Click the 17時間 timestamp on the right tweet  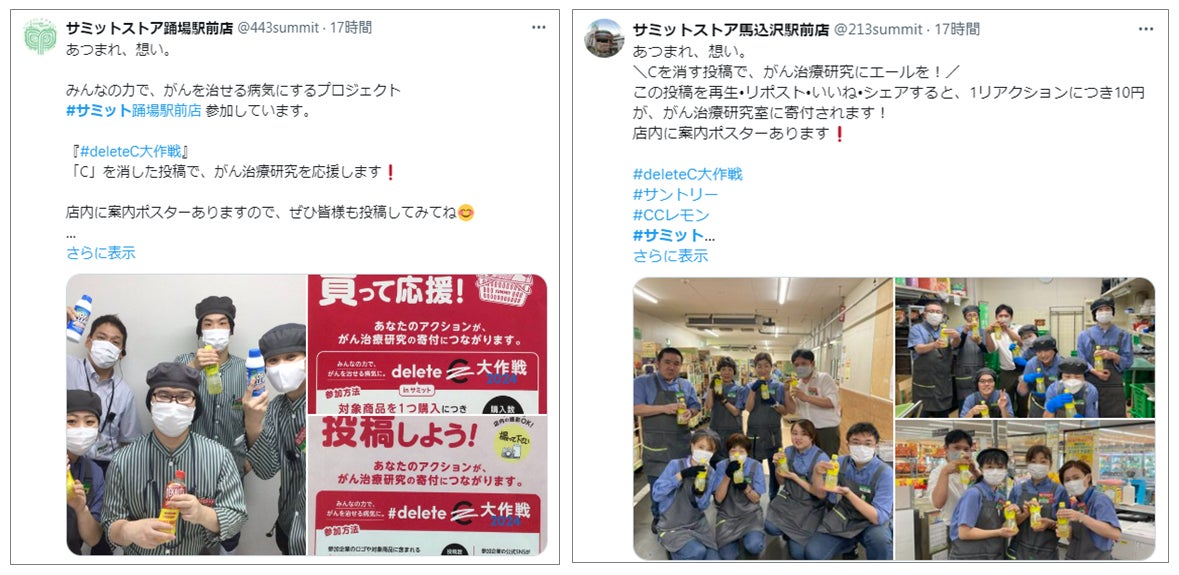click(957, 29)
